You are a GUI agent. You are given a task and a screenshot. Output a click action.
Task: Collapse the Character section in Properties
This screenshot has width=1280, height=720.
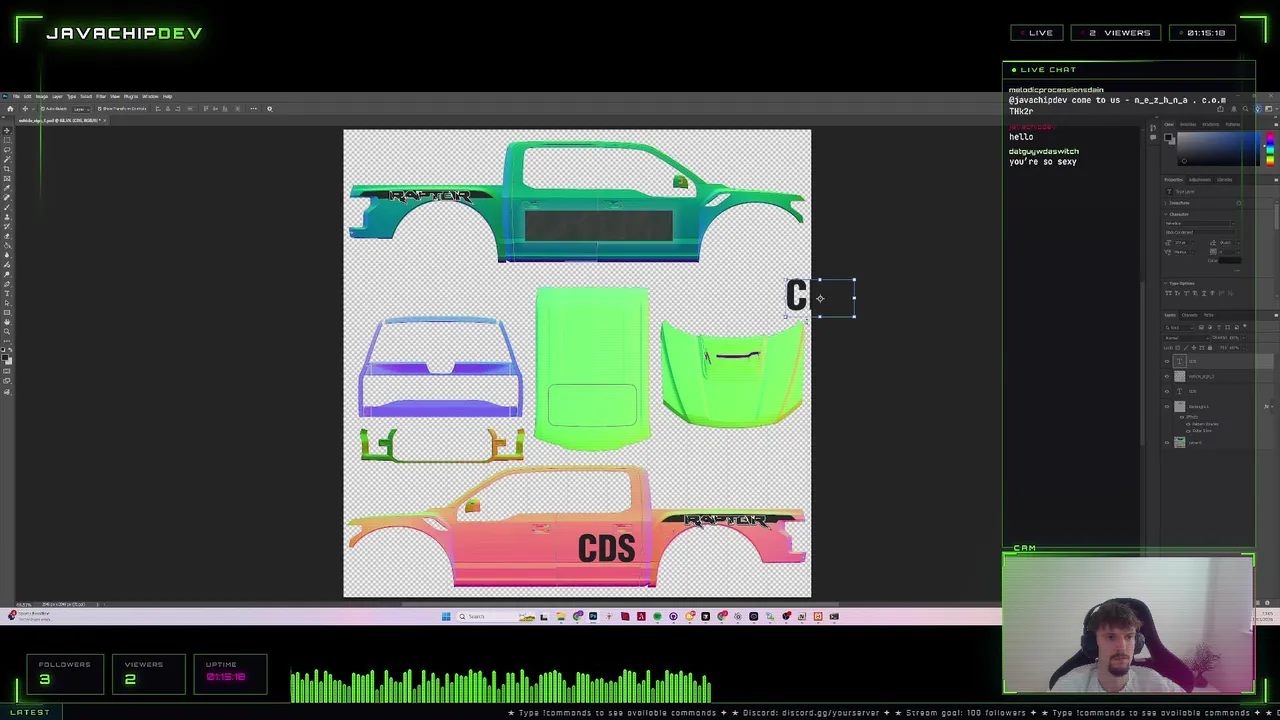pyautogui.click(x=1165, y=214)
